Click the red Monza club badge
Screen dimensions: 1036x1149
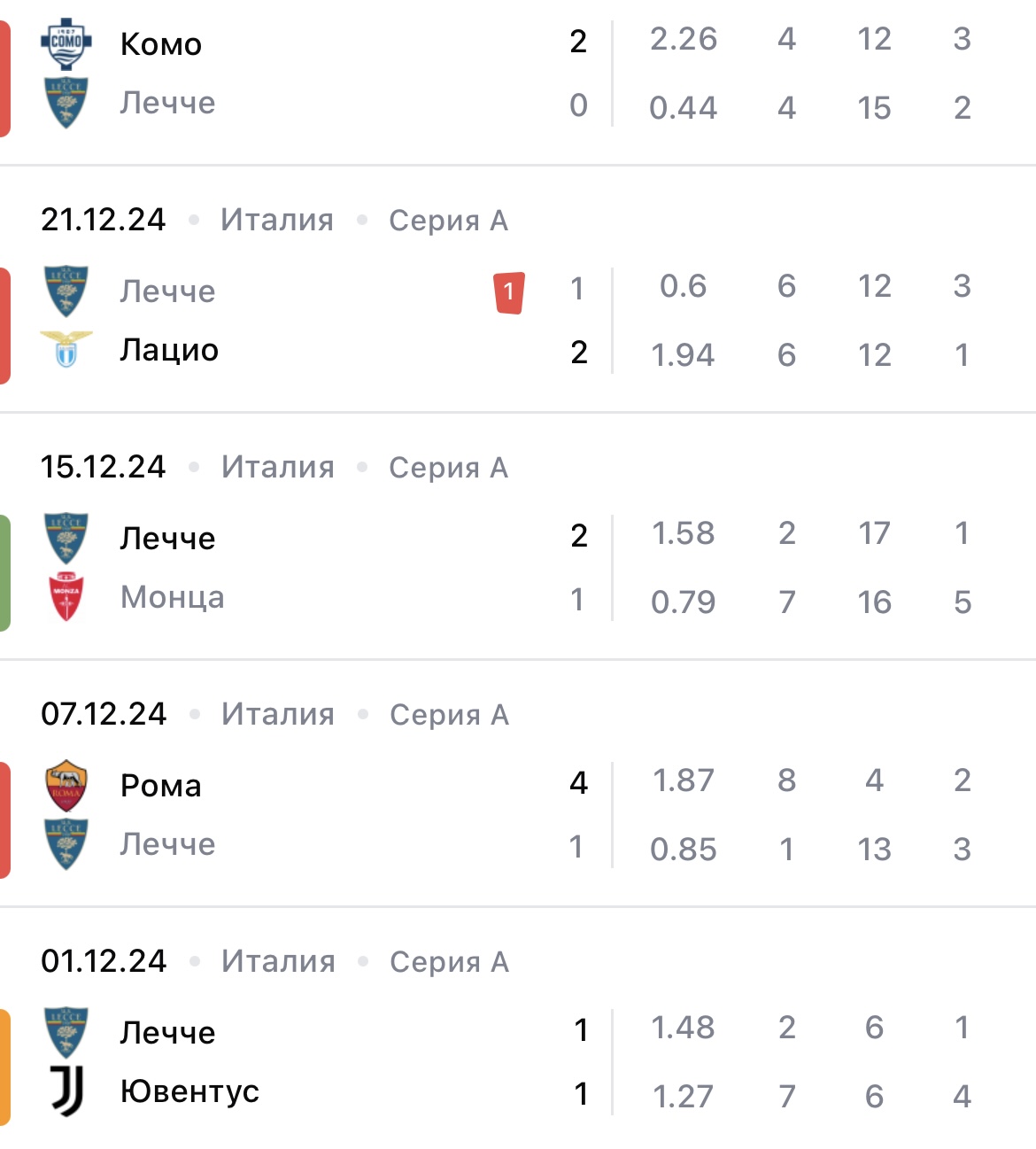[66, 596]
